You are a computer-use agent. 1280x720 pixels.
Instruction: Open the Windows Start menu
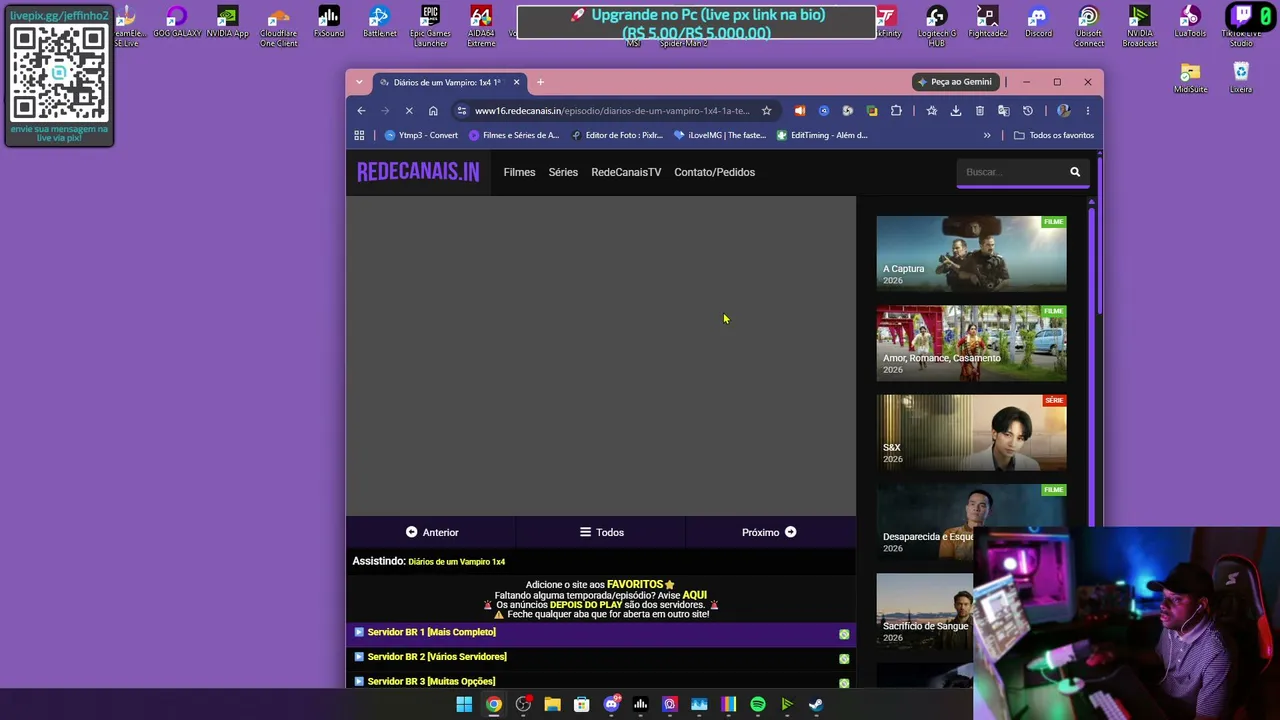tap(464, 705)
